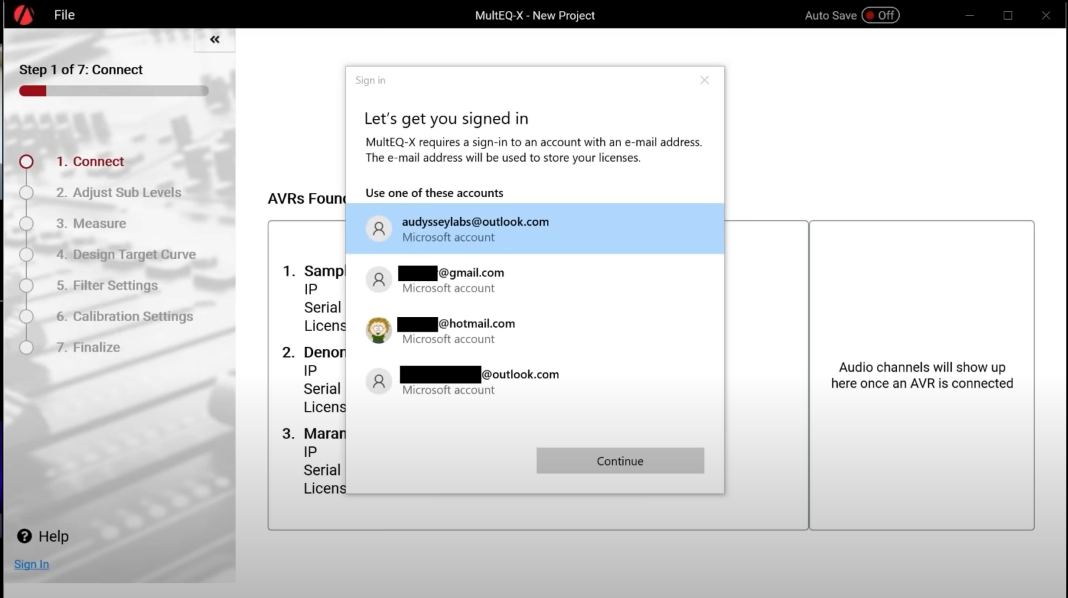Click the step progress bar
Screen dimensions: 1068x598
114,91
